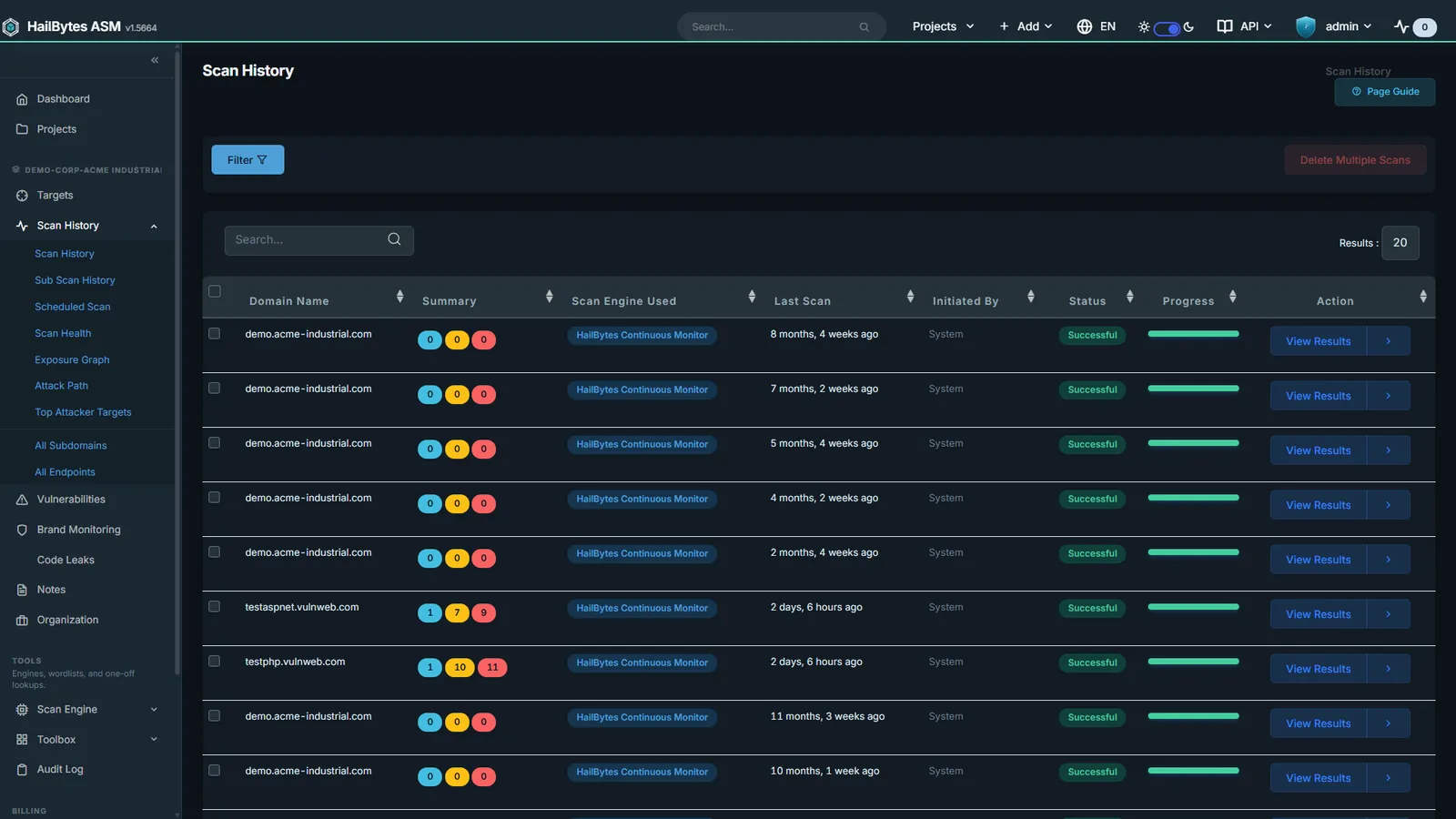Click the Notes document icon
The image size is (1456, 819).
22,590
